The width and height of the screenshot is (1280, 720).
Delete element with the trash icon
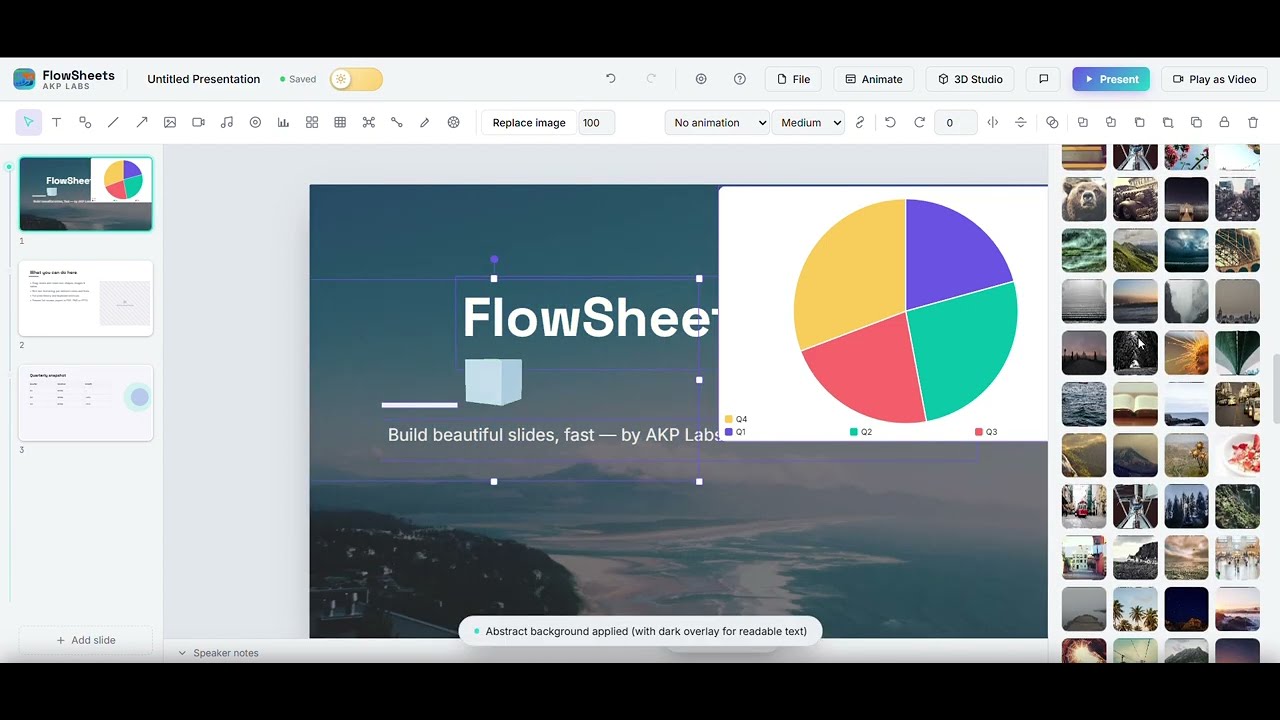(x=1253, y=122)
